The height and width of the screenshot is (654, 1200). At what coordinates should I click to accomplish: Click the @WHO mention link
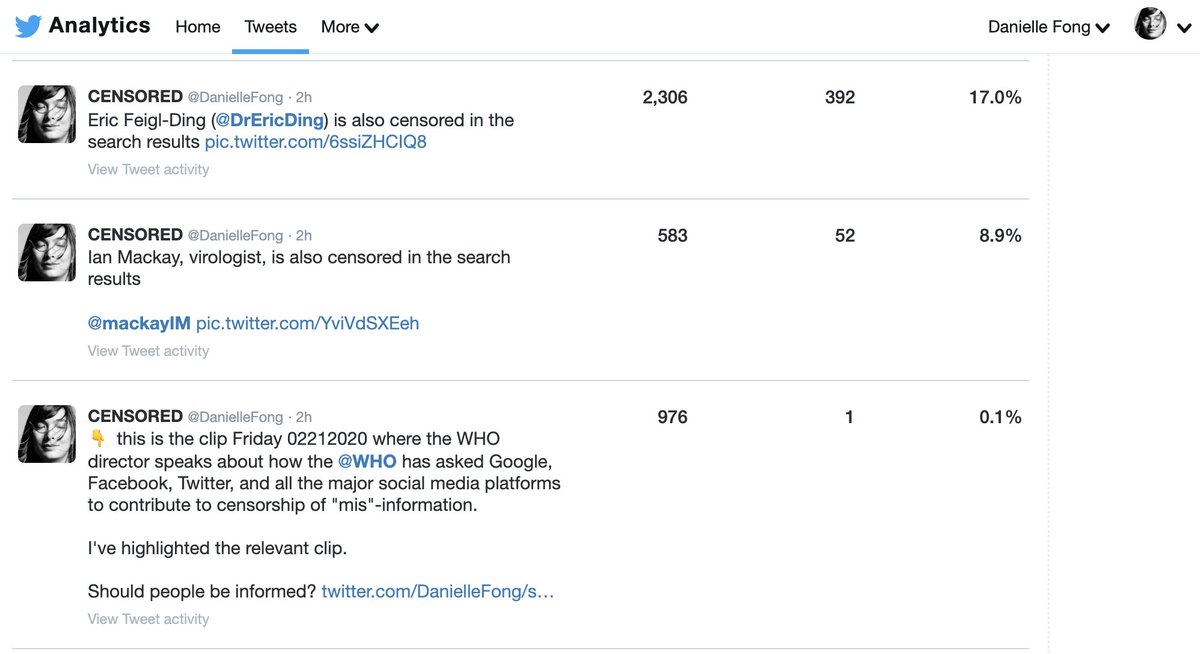(x=367, y=461)
